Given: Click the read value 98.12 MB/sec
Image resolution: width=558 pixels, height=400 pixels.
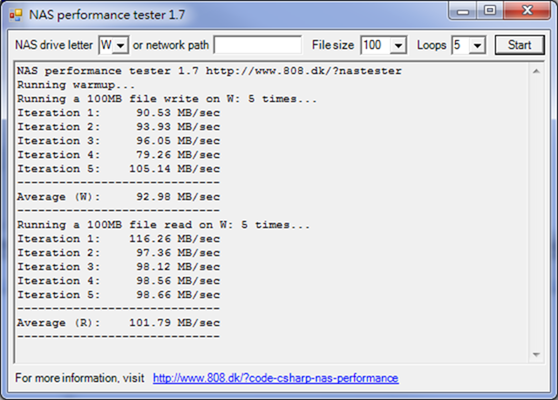Looking at the screenshot, I should (178, 267).
